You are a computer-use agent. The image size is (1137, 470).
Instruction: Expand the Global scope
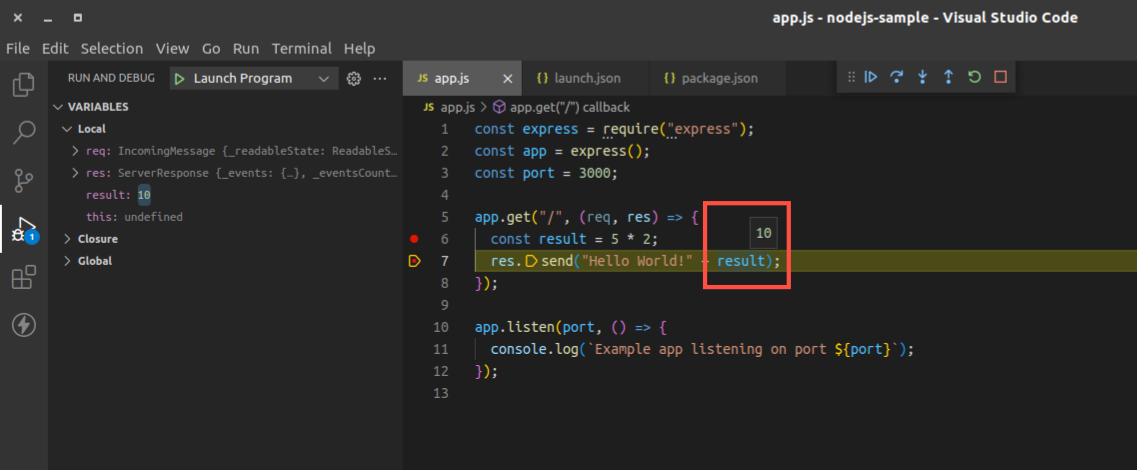click(67, 261)
